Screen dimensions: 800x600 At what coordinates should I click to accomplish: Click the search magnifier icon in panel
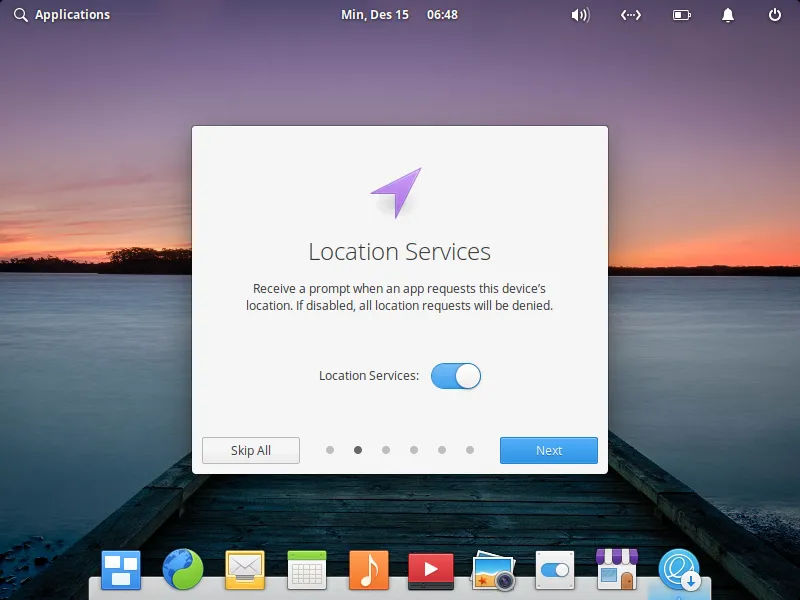tap(20, 15)
